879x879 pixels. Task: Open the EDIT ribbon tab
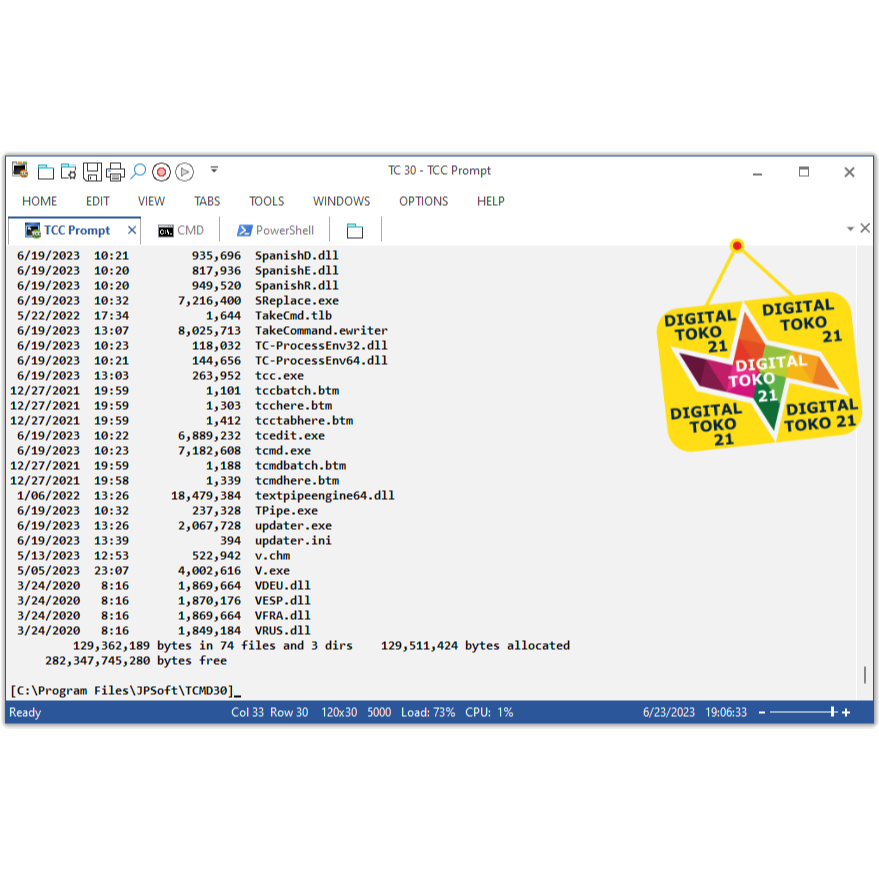(x=98, y=201)
